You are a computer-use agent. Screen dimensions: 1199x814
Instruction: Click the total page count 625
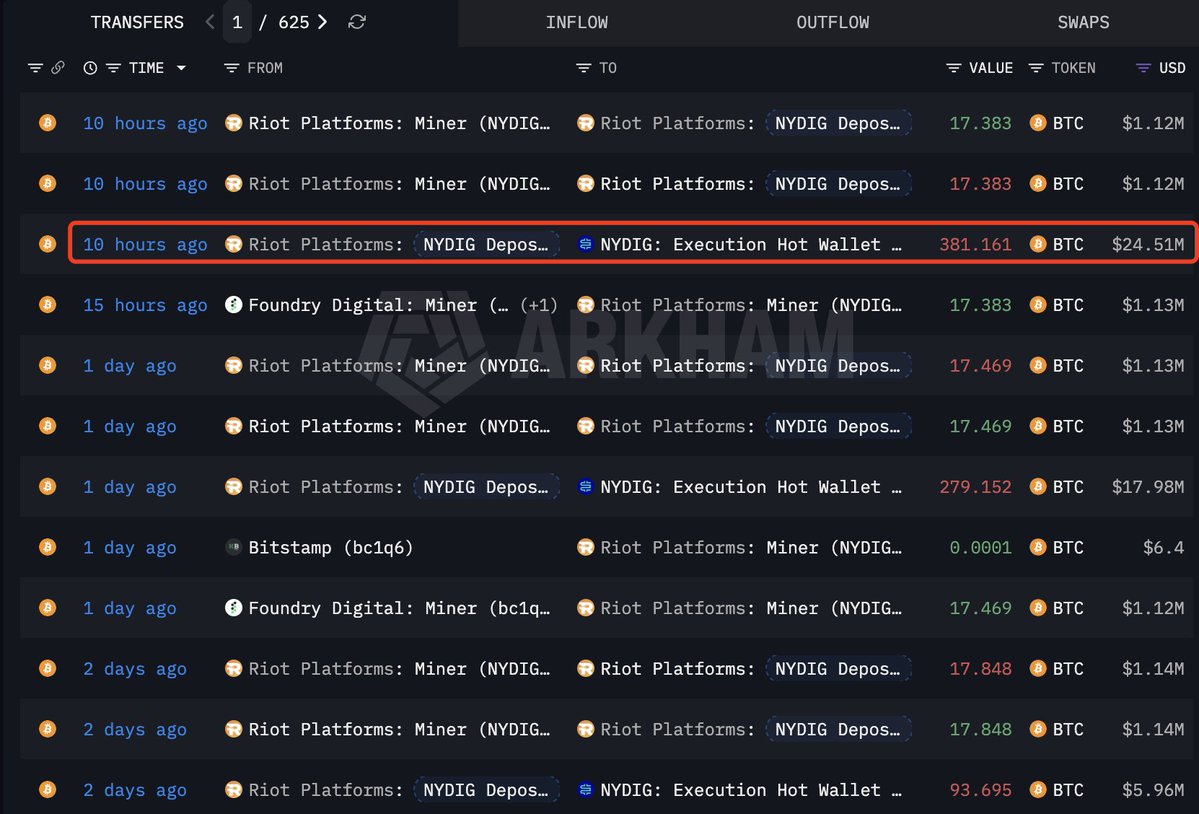(294, 22)
